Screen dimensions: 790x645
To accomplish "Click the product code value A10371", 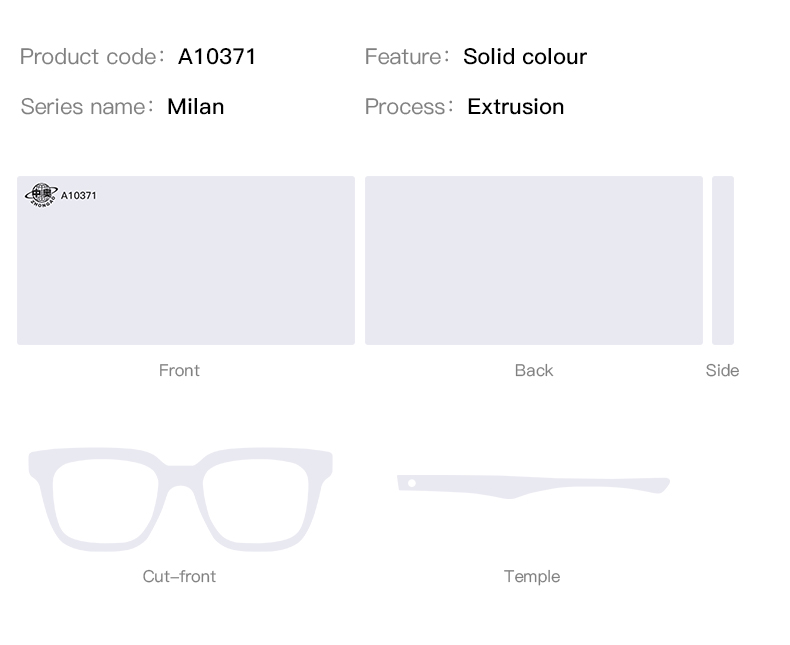I will point(217,56).
